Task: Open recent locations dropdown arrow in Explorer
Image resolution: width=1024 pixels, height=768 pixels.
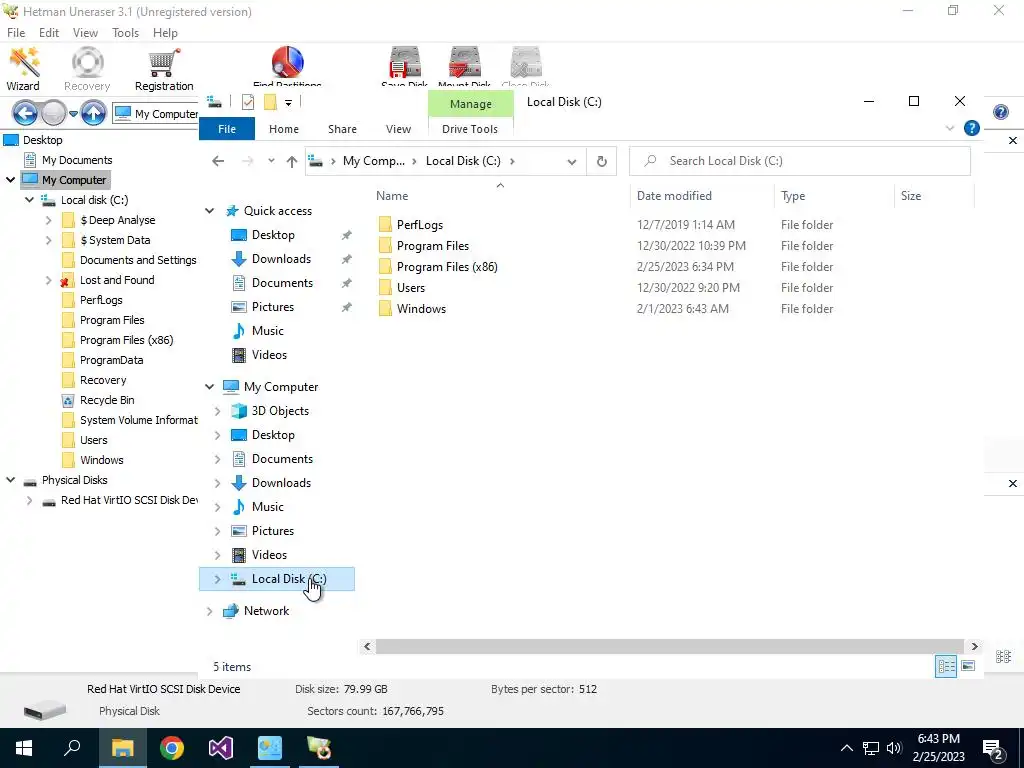Action: tap(271, 161)
